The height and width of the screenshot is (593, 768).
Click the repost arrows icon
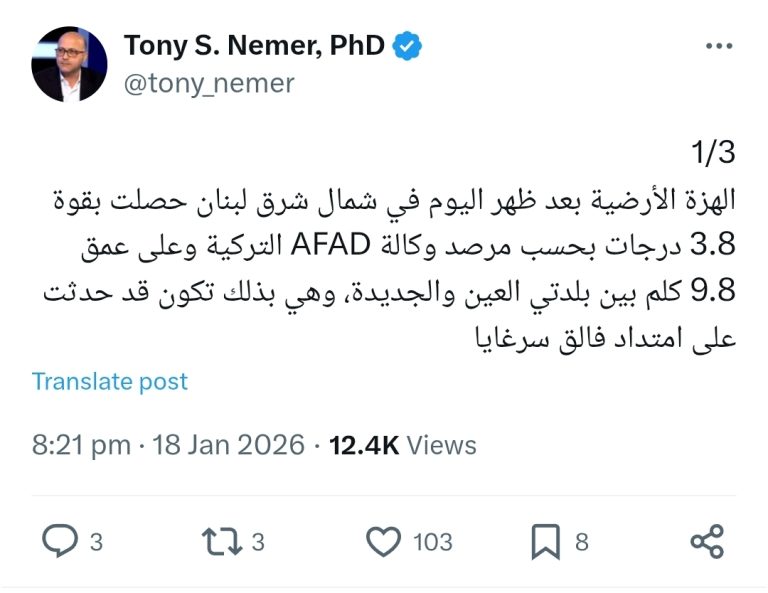[x=221, y=542]
